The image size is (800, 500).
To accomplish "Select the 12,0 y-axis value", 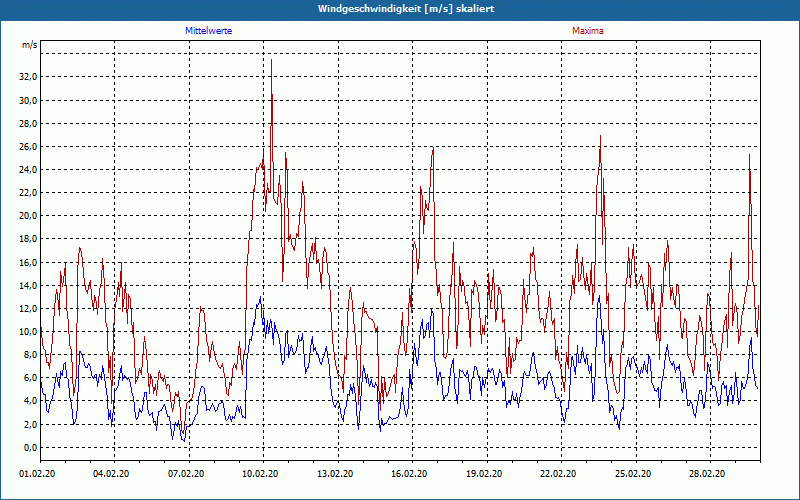I will [29, 309].
